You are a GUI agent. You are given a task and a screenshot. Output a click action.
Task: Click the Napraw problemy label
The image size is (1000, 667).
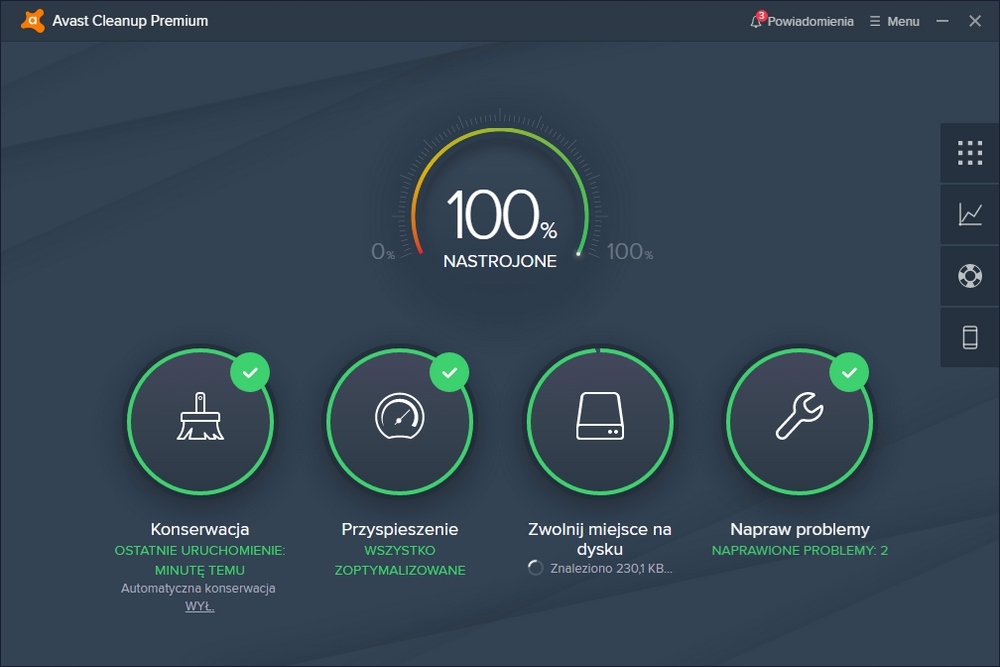[x=800, y=529]
